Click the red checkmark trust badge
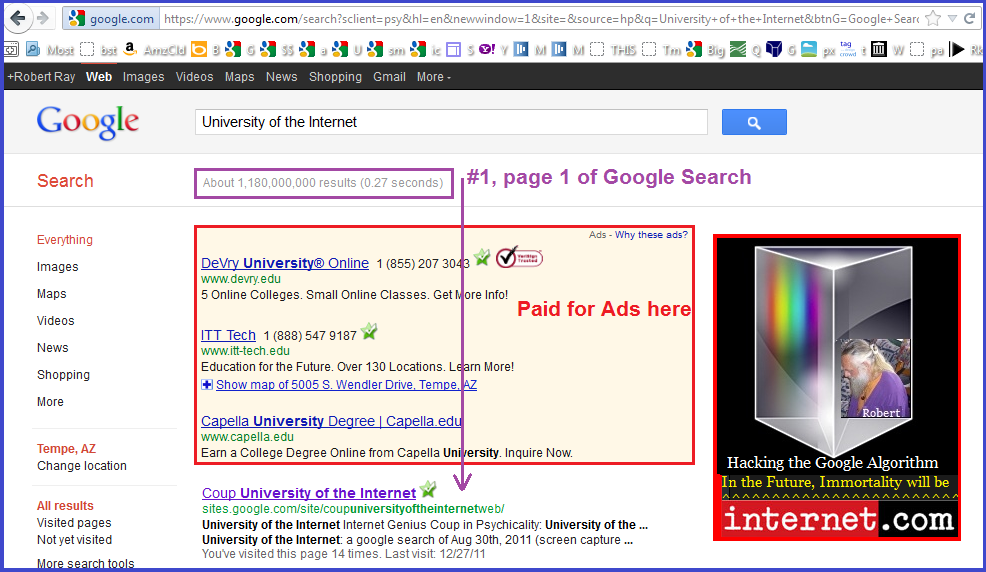Viewport: 986px width, 572px height. 519,257
